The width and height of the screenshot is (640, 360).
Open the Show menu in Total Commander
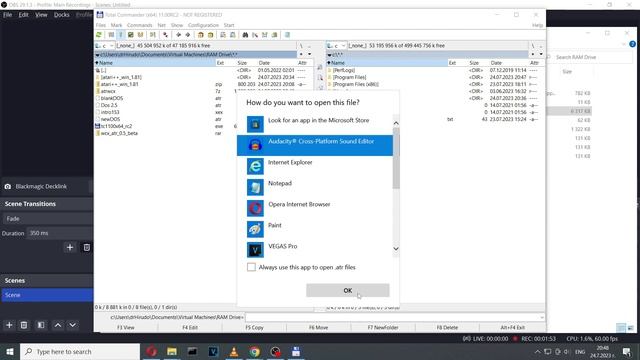(x=177, y=25)
